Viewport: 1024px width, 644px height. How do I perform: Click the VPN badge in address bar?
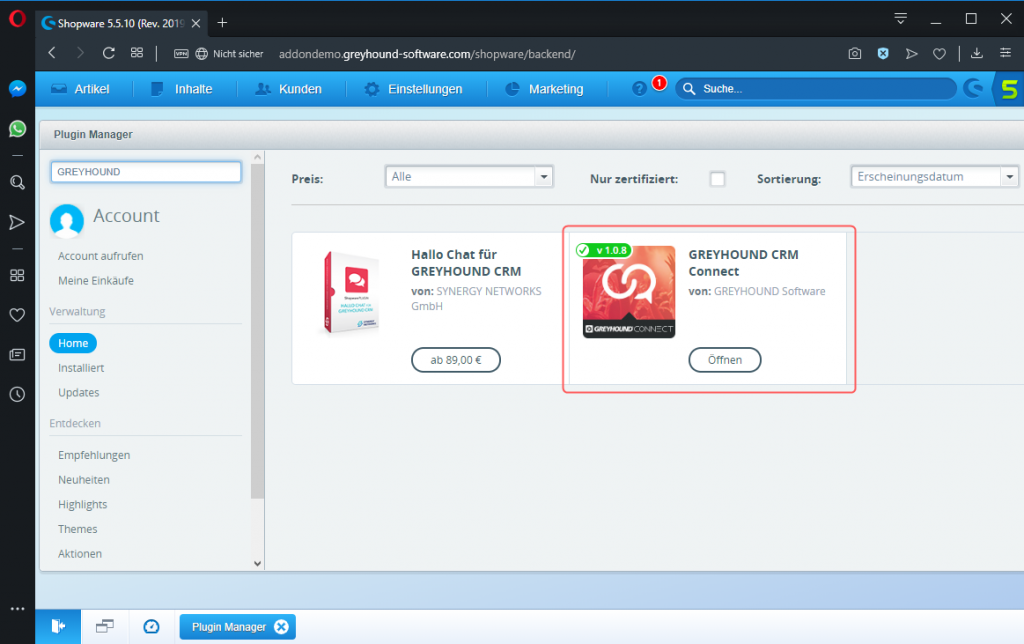pyautogui.click(x=181, y=54)
